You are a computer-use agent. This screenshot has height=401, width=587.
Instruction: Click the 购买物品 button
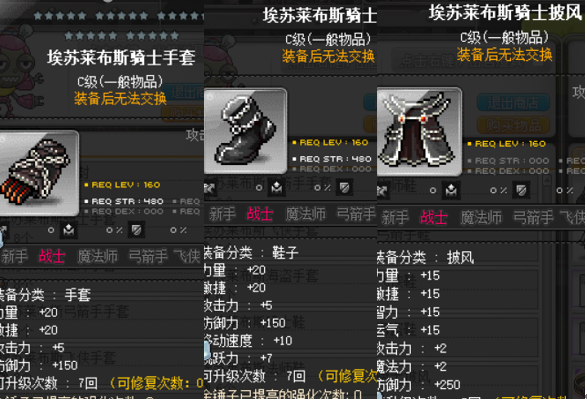513,125
